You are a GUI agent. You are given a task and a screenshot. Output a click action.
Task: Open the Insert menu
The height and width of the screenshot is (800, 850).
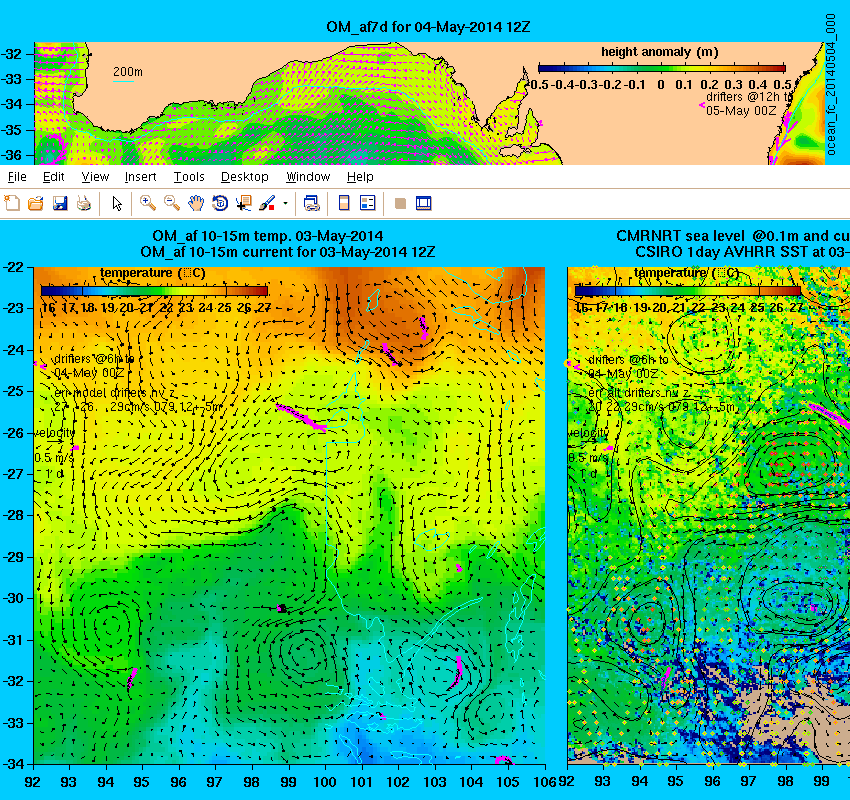140,177
